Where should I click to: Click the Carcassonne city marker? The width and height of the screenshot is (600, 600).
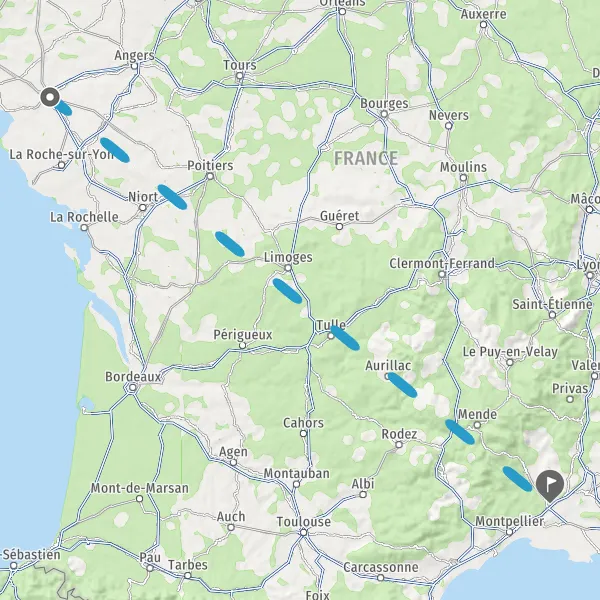[x=380, y=577]
